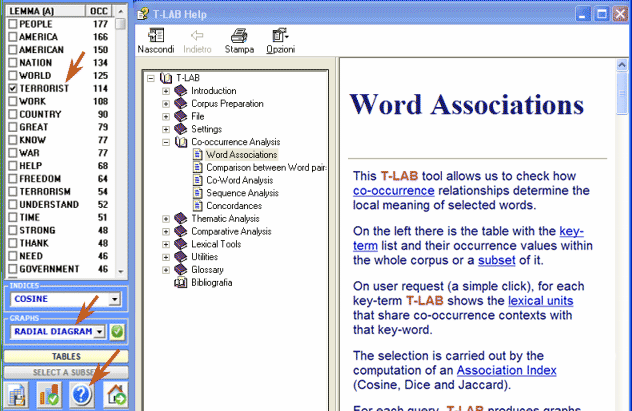The height and width of the screenshot is (411, 632).
Task: Click the lemma list scroll up arrow
Action: click(x=121, y=11)
